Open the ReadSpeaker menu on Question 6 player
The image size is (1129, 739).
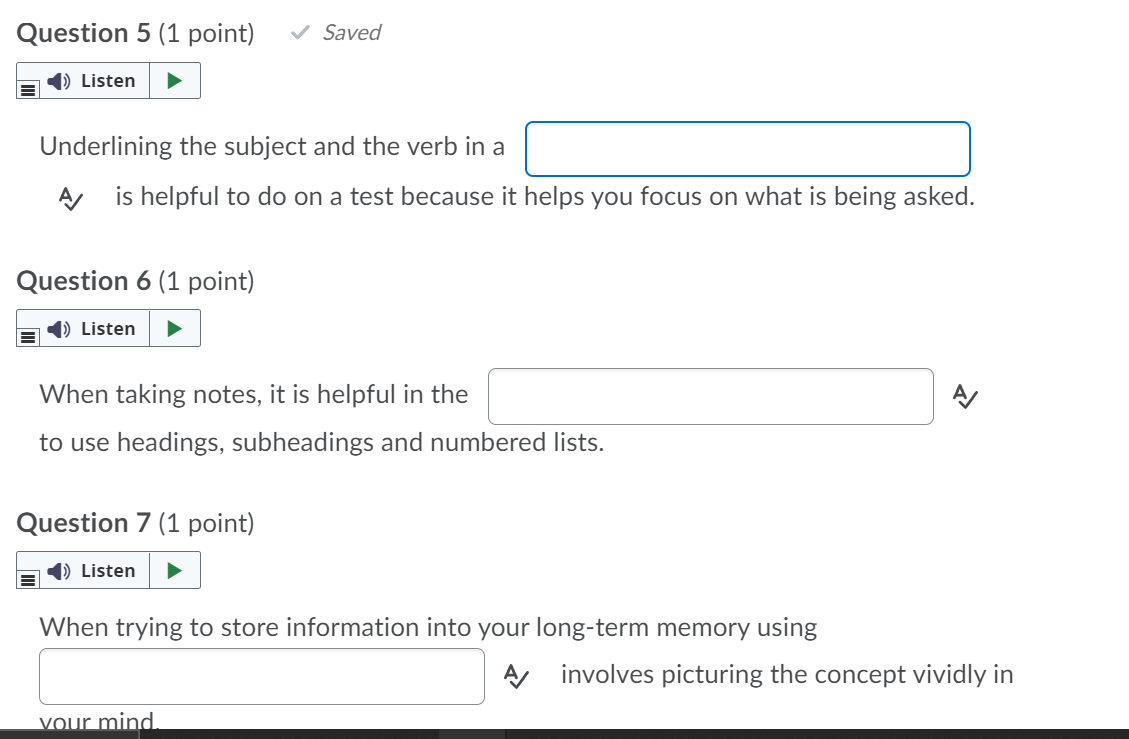point(26,336)
